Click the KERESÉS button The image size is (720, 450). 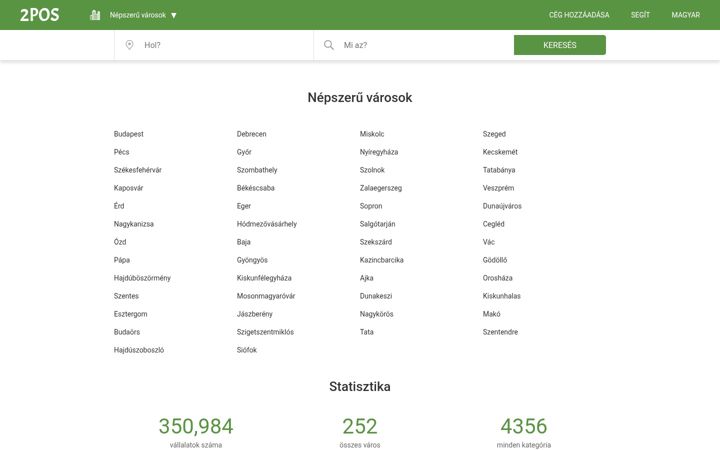pos(560,45)
